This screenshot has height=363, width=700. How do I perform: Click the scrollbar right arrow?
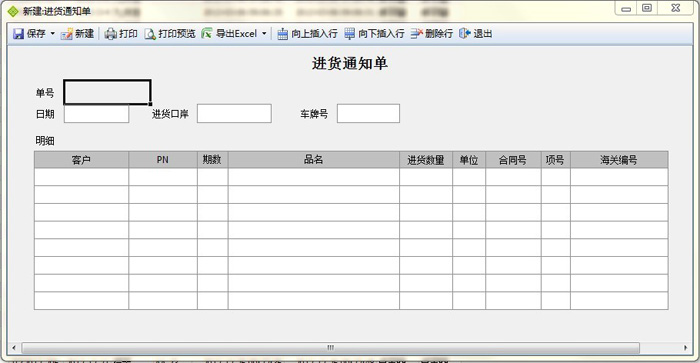tap(686, 348)
